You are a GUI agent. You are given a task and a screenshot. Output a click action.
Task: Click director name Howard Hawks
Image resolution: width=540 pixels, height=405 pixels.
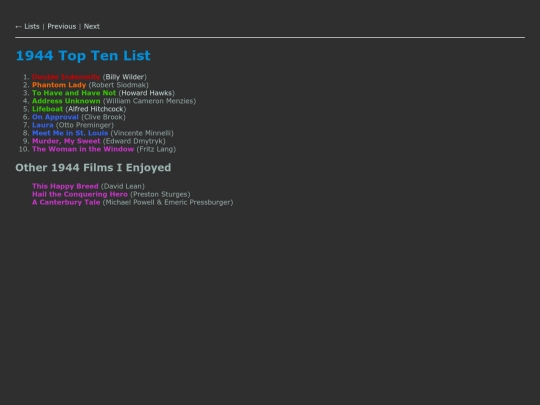click(x=147, y=93)
